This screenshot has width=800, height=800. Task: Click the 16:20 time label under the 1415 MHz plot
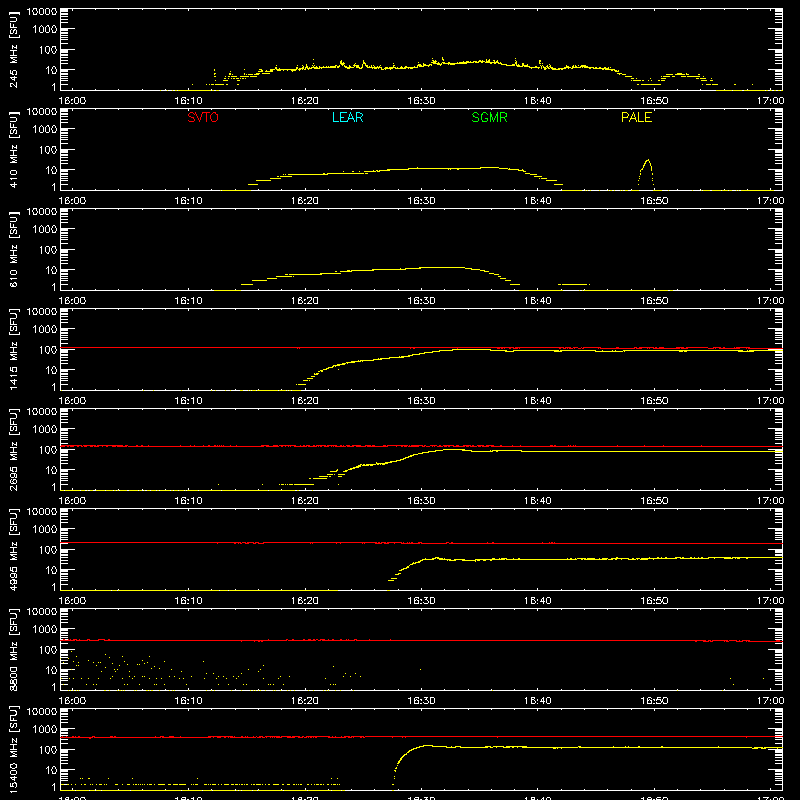pos(305,401)
